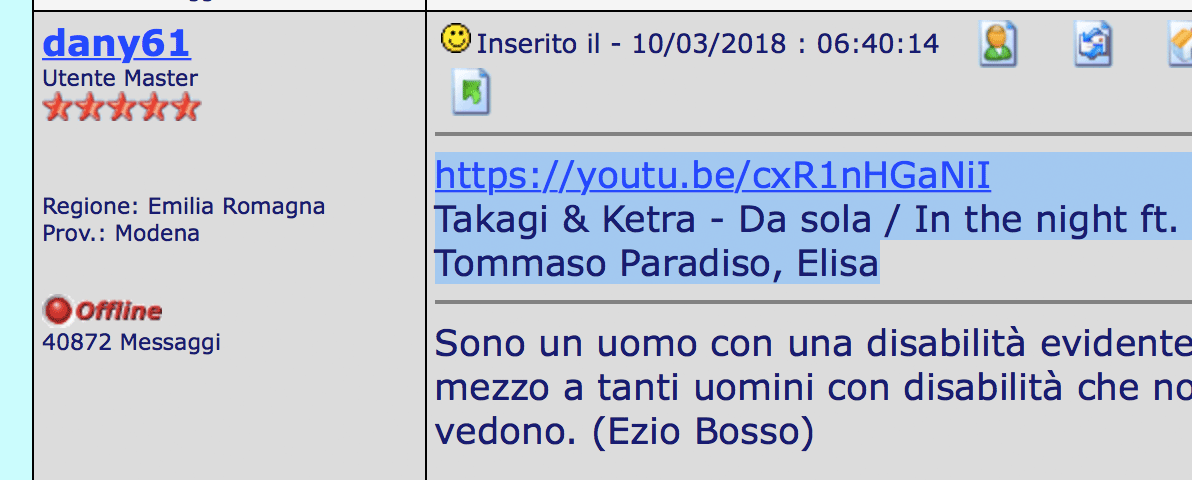Click the red star rating row
This screenshot has height=480, width=1192.
(122, 108)
